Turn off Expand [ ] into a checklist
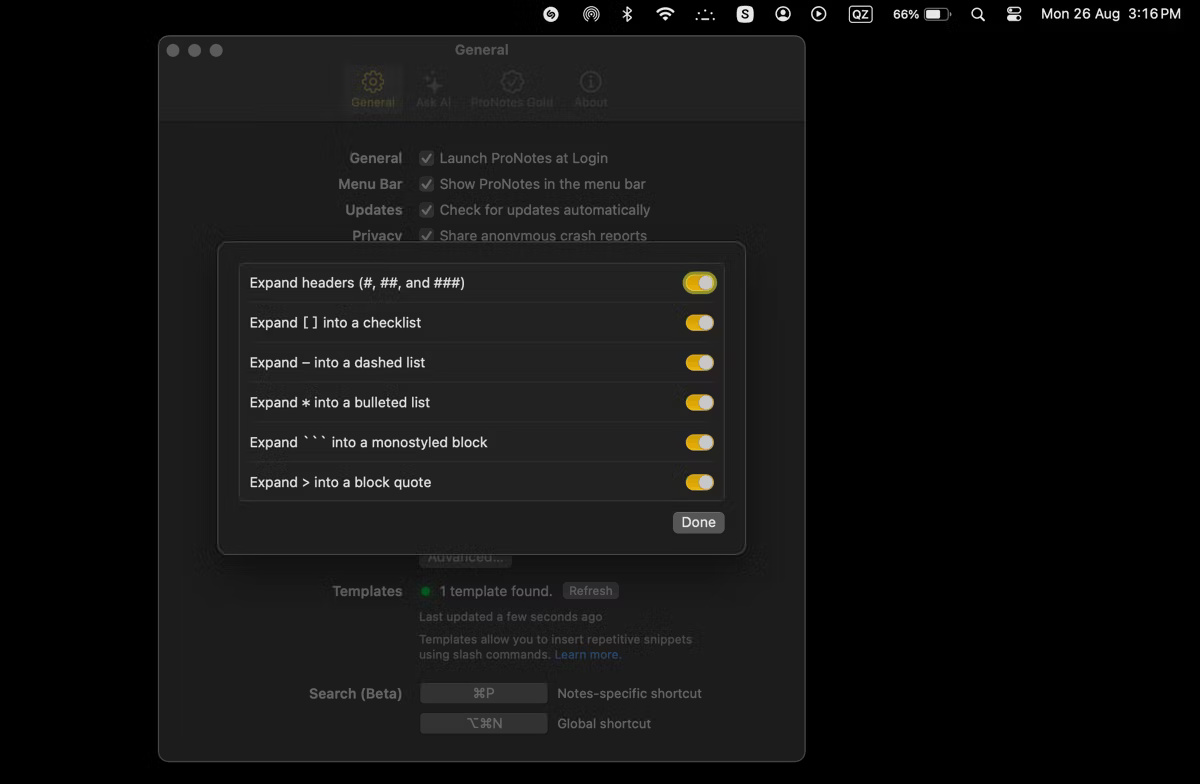Image resolution: width=1200 pixels, height=784 pixels. 699,322
